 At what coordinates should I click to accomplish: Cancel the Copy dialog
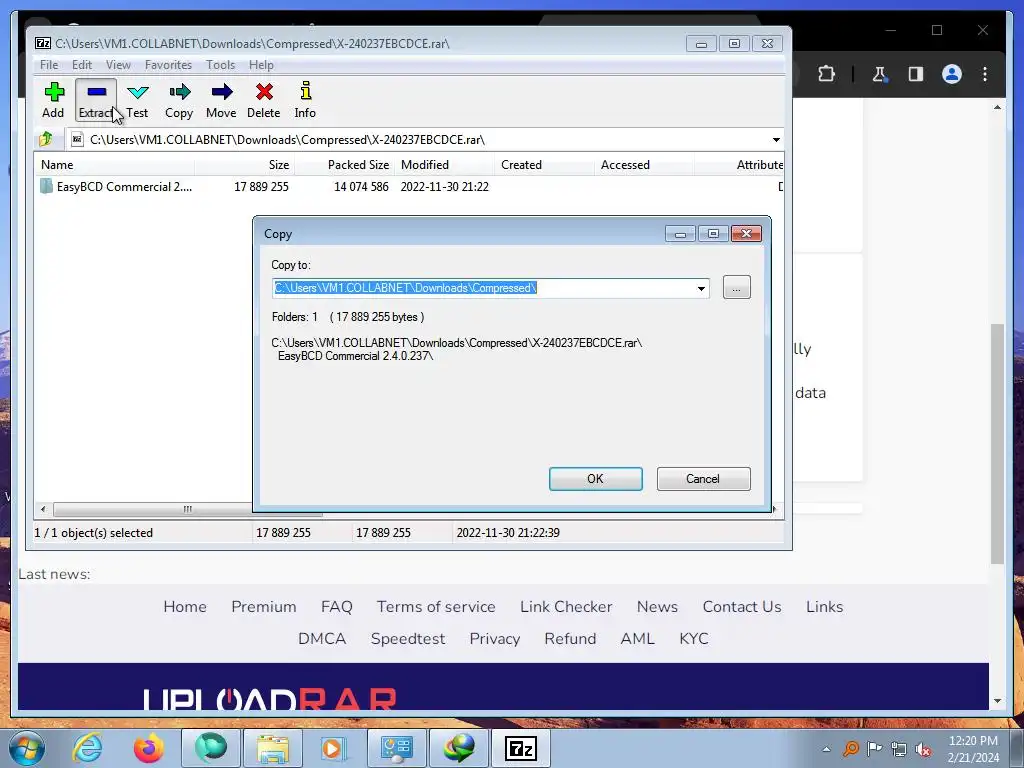click(703, 479)
